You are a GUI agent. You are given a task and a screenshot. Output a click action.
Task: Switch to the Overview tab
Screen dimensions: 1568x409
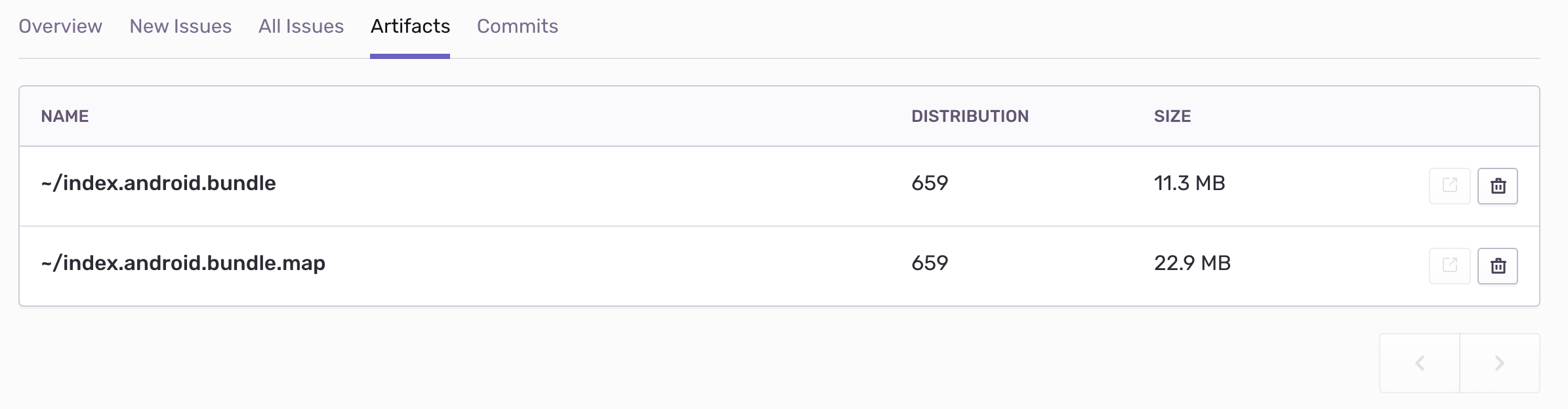point(60,27)
